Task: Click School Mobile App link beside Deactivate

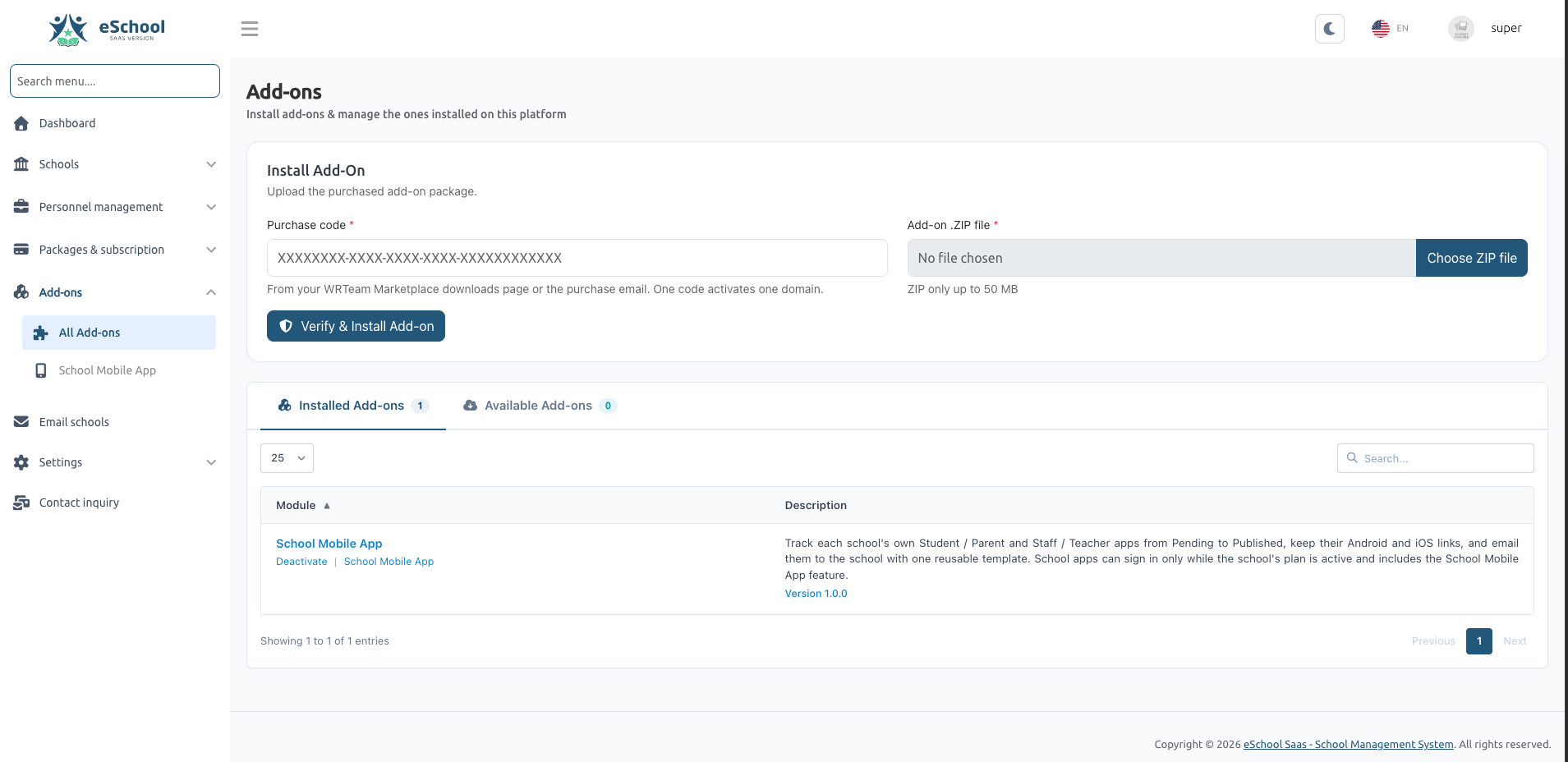Action: pos(389,562)
